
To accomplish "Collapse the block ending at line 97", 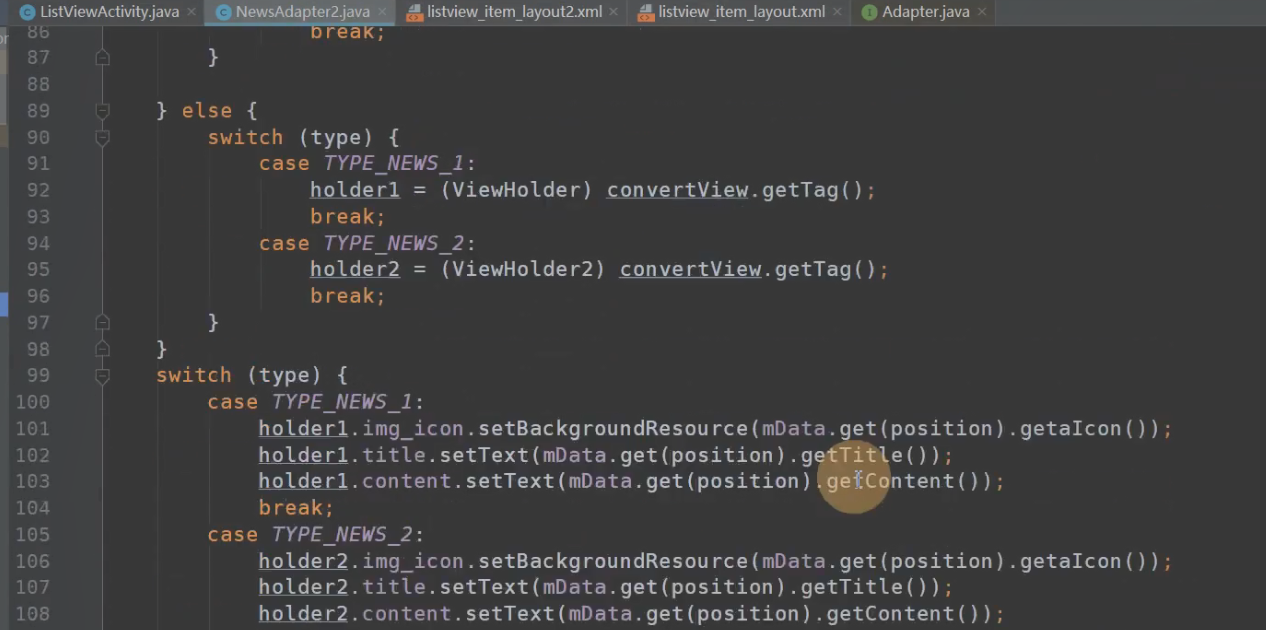I will tap(102, 322).
